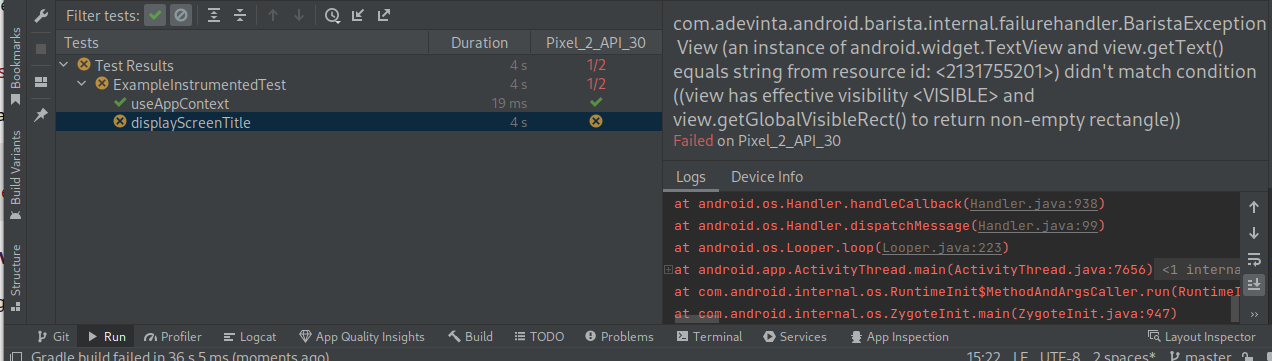1272x361 pixels.
Task: Expand the folded ActivityThread.main stack line
Action: coord(668,270)
